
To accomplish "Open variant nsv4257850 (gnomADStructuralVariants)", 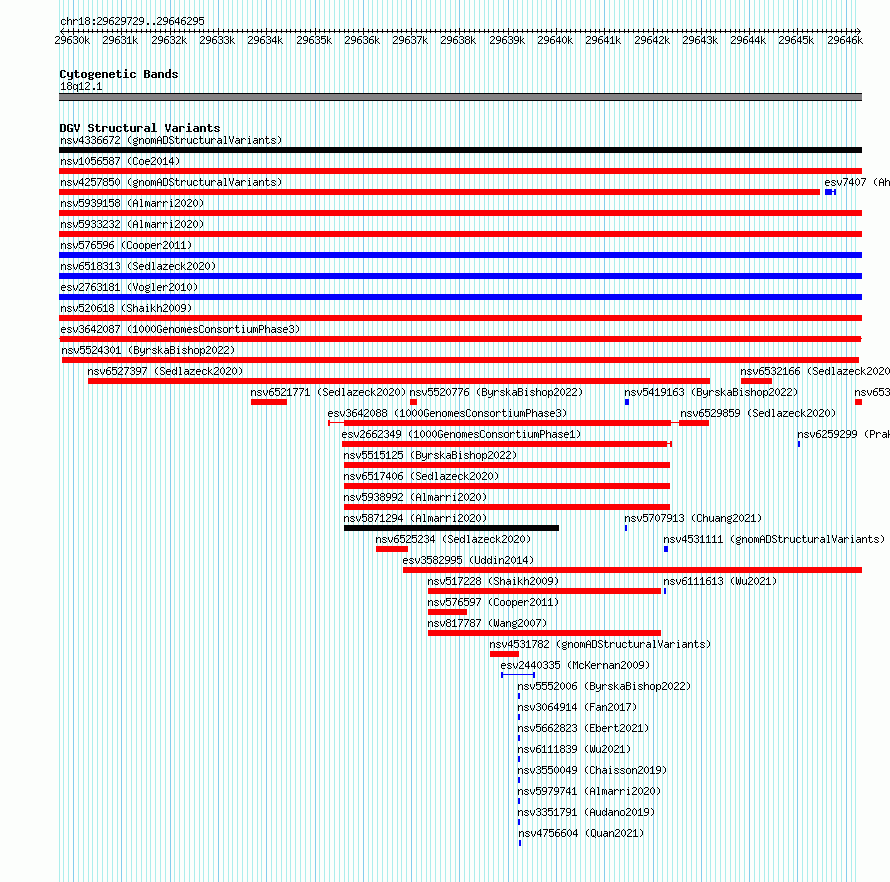I will pos(171,182).
